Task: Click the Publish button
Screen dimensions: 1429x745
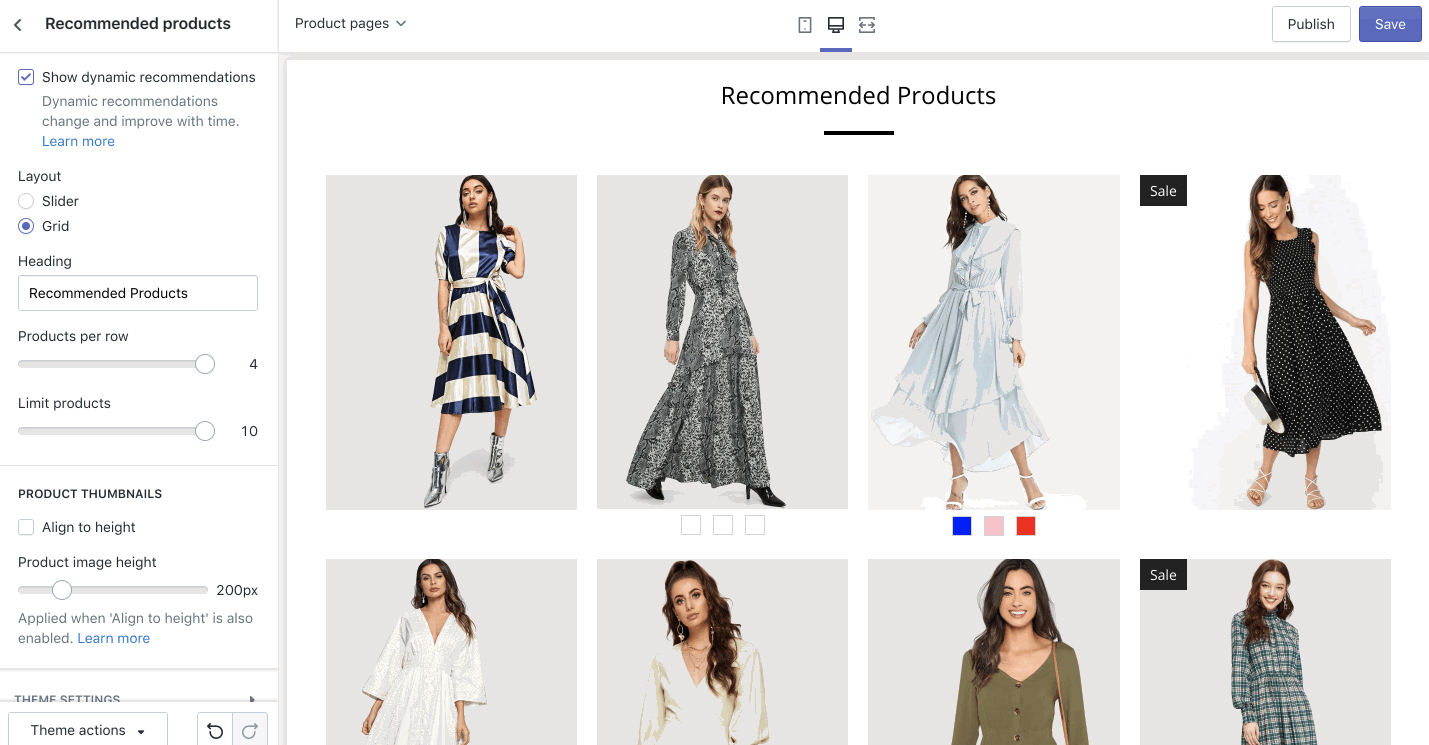Action: click(x=1310, y=24)
